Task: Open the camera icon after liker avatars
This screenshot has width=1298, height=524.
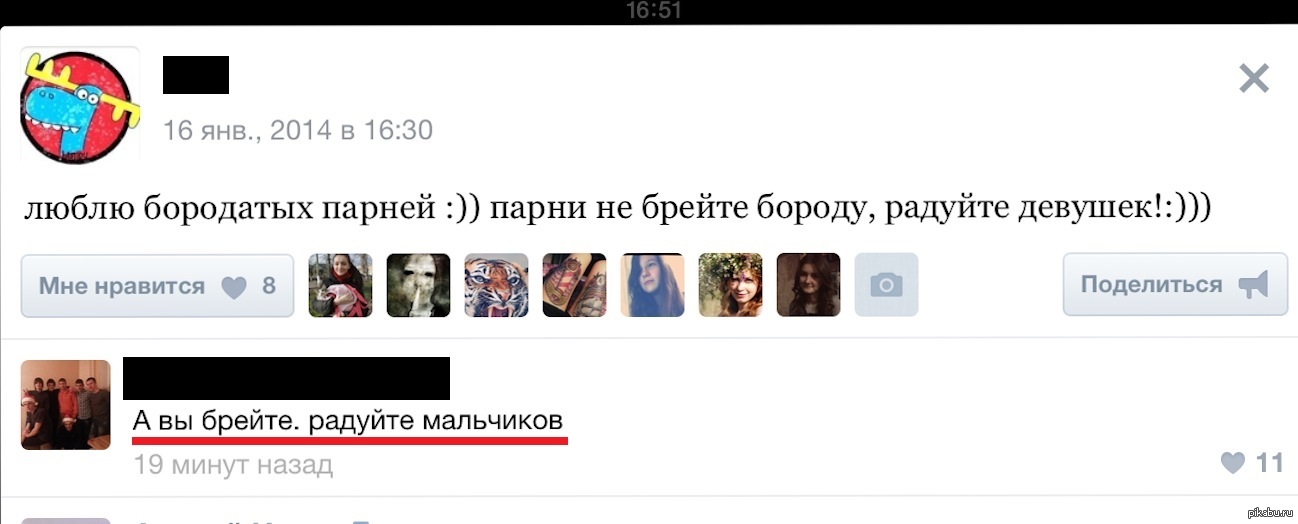Action: tap(886, 285)
